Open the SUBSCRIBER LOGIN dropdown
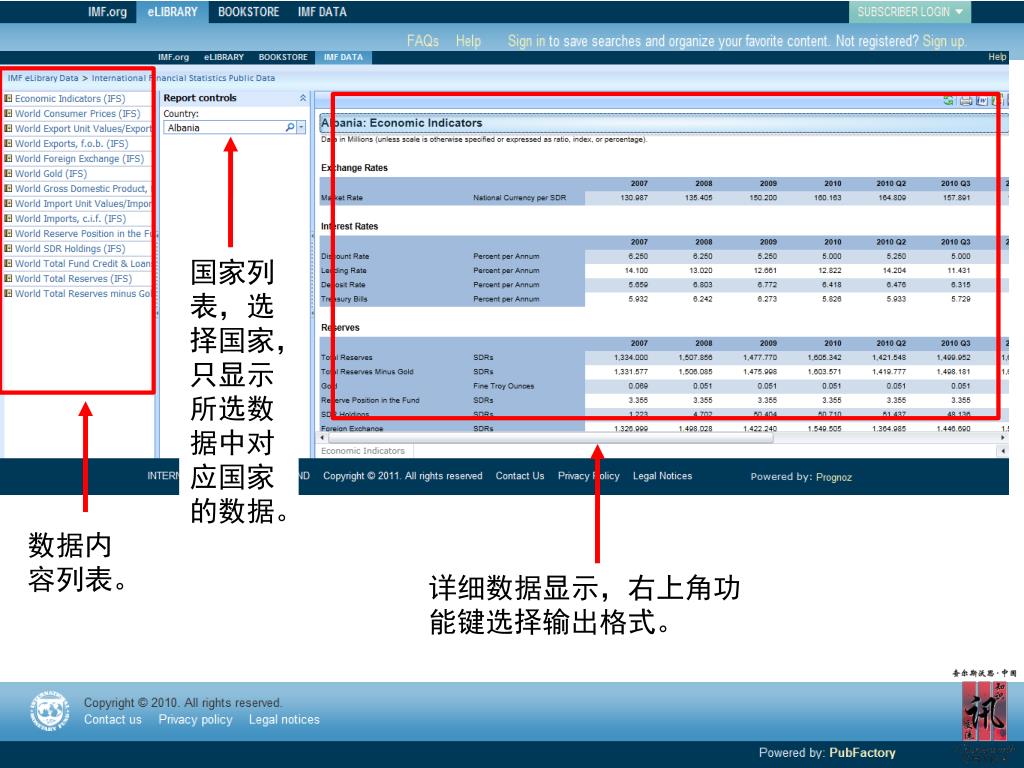 pos(909,12)
